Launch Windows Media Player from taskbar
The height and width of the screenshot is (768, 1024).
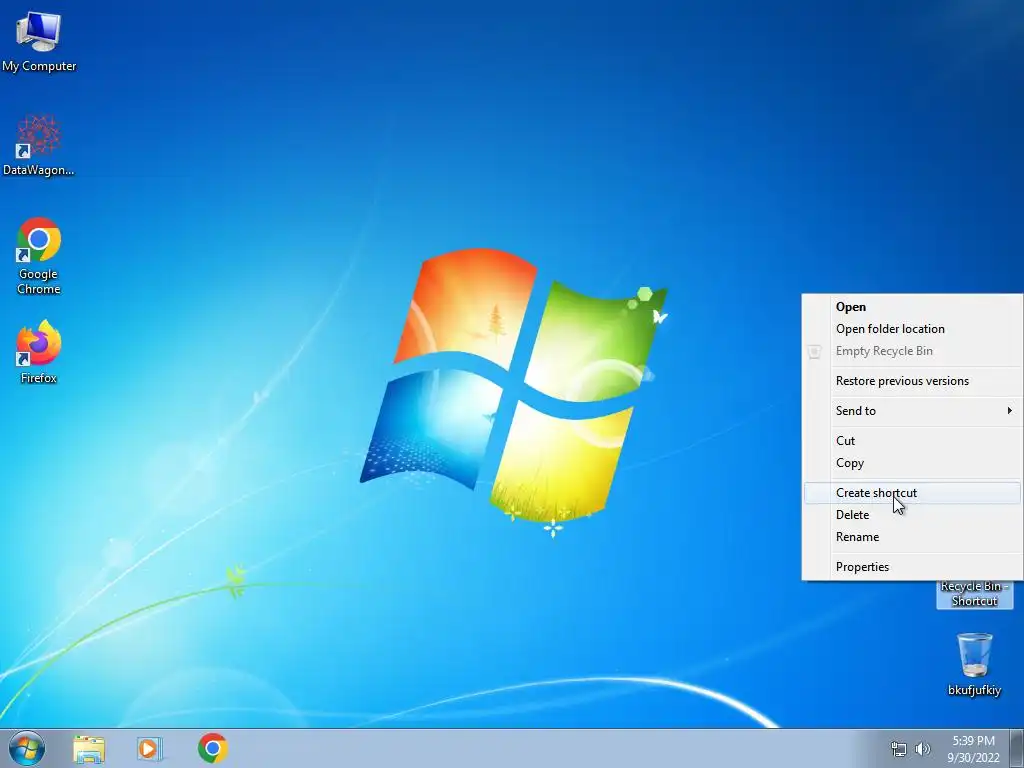click(x=150, y=749)
